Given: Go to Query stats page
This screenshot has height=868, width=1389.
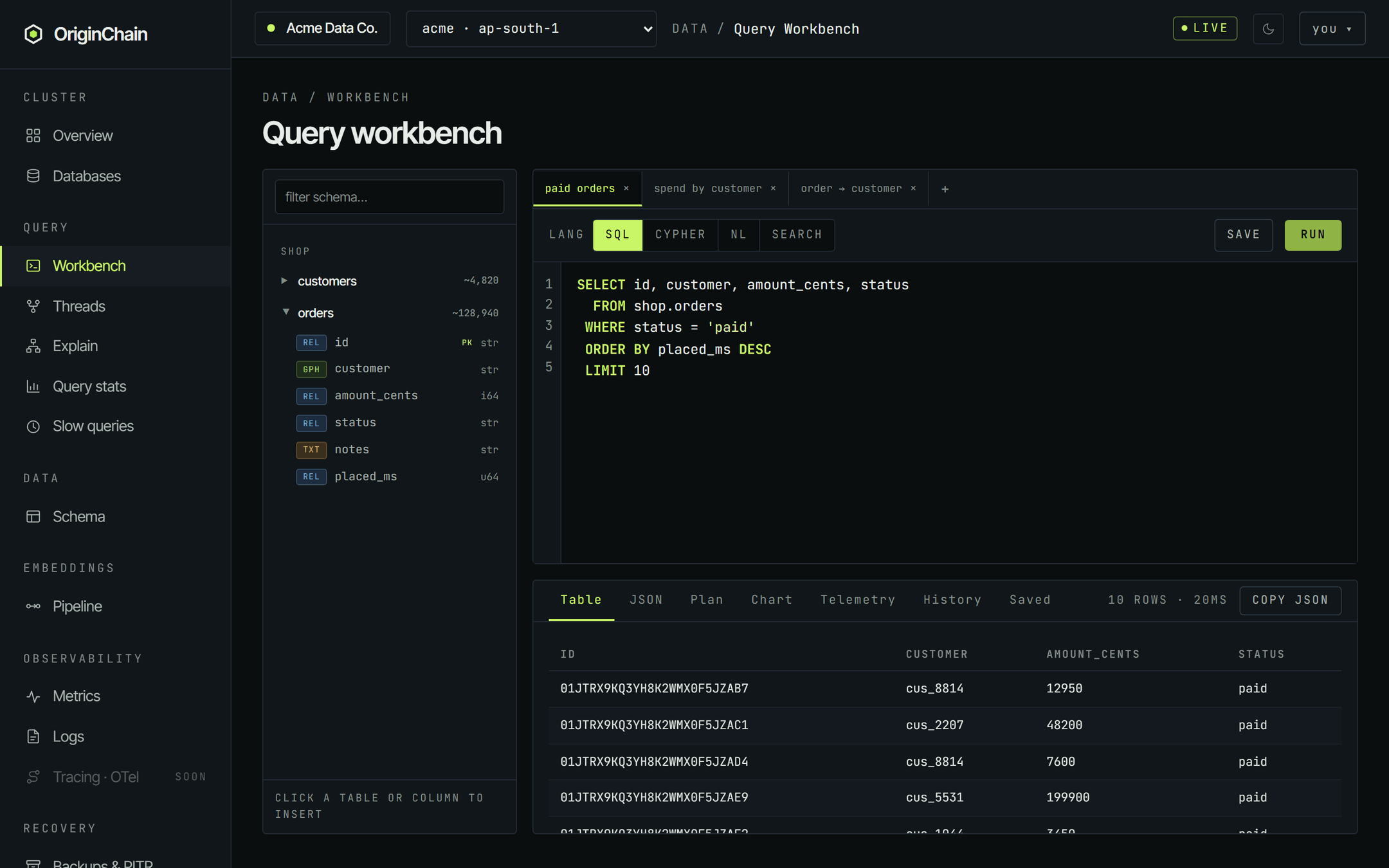Looking at the screenshot, I should [x=89, y=386].
